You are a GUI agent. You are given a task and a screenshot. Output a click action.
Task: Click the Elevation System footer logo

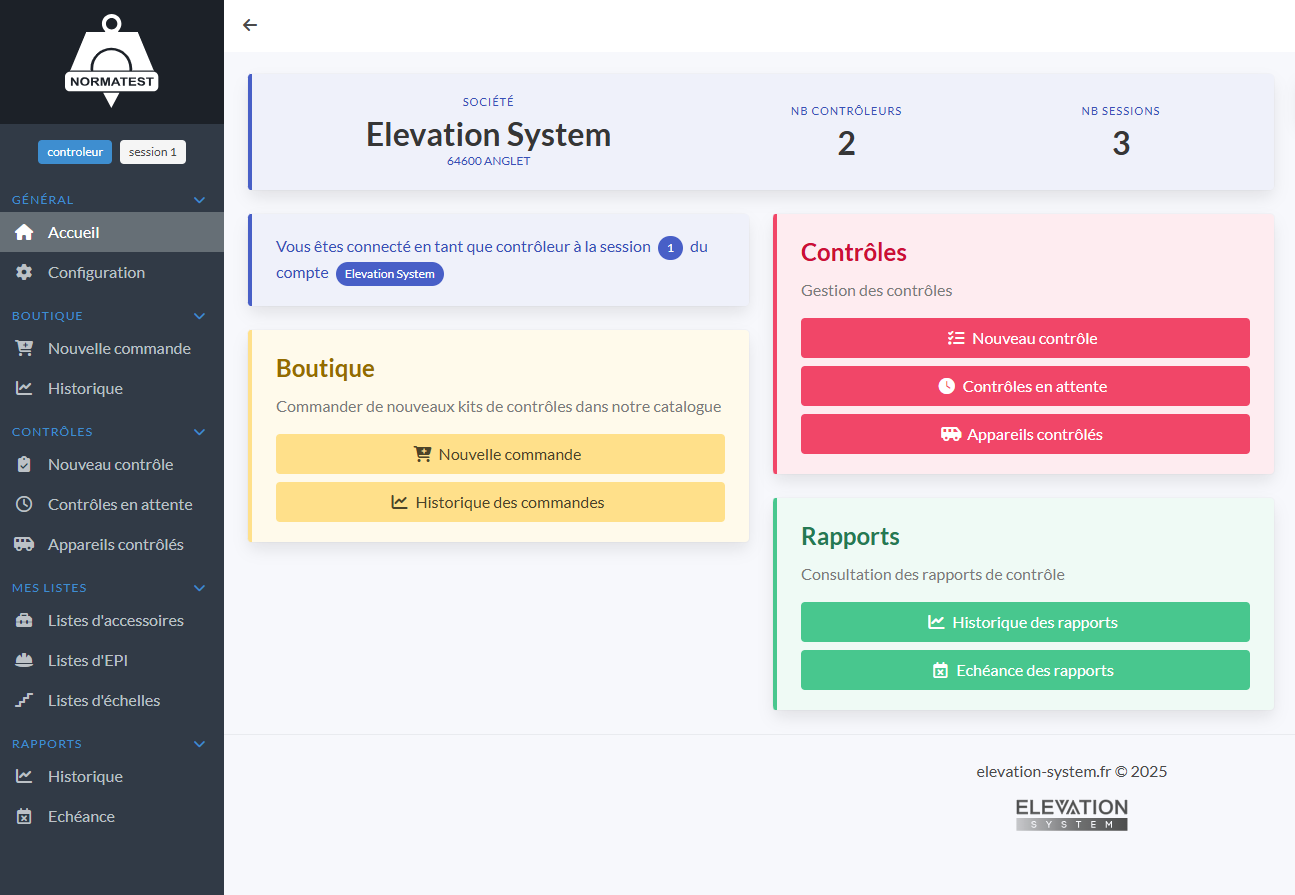(1071, 814)
